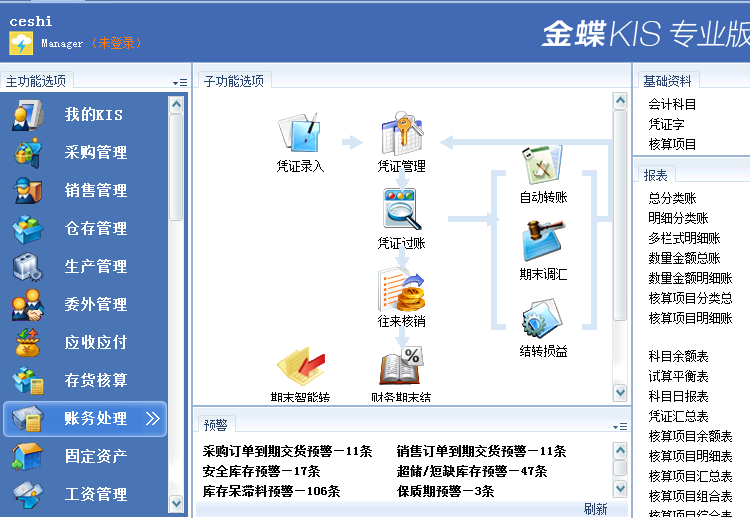This screenshot has height=518, width=750.
Task: Click 安全库存预警－17条 alert
Action: pyautogui.click(x=261, y=472)
